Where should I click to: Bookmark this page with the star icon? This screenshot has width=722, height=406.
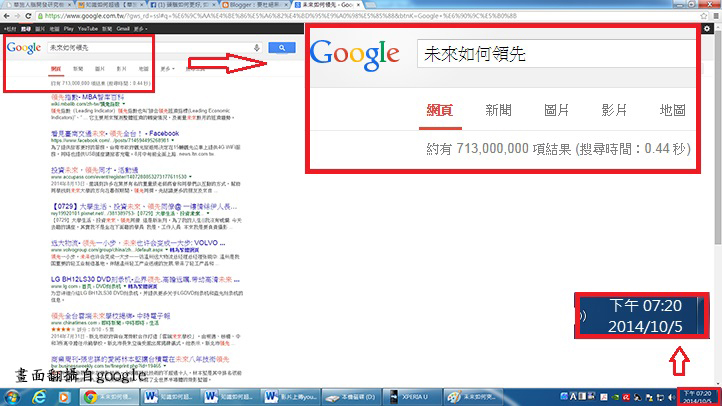[703, 16]
